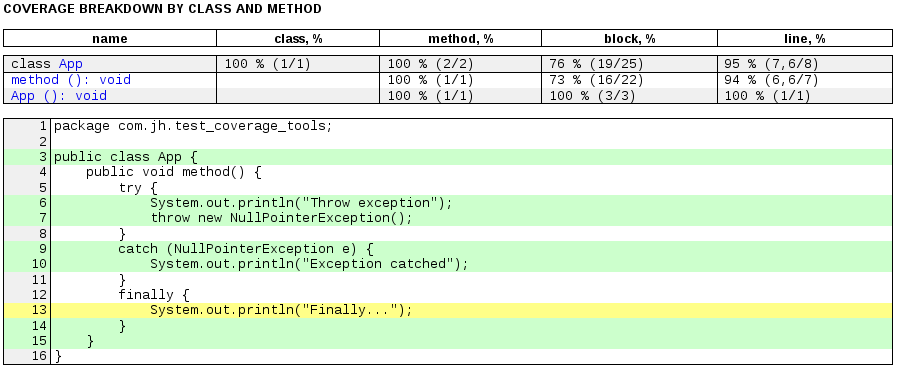Open the method (): void link
This screenshot has width=897, height=368.
click(x=71, y=80)
